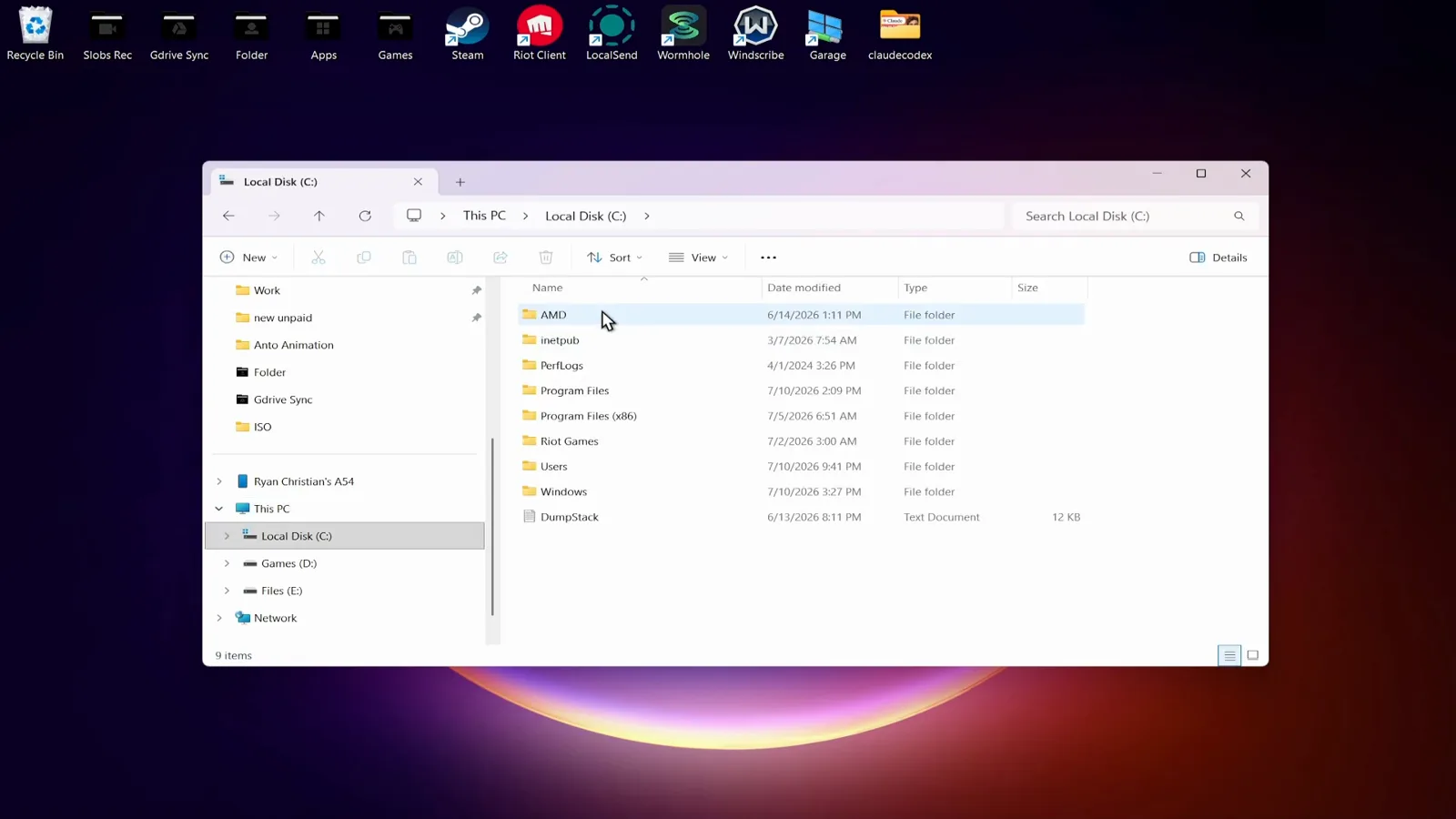
Task: Click the Paste clipboard icon
Action: [x=409, y=258]
